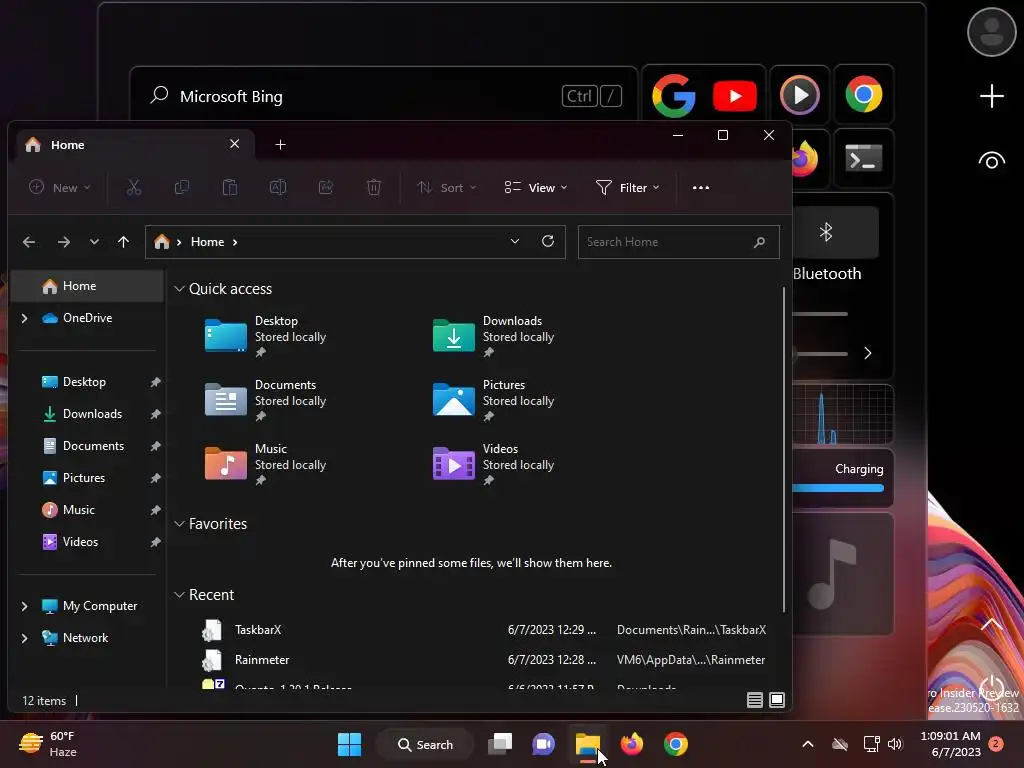1024x768 pixels.
Task: Open YouTube shortcut in widget panel
Action: pyautogui.click(x=735, y=95)
